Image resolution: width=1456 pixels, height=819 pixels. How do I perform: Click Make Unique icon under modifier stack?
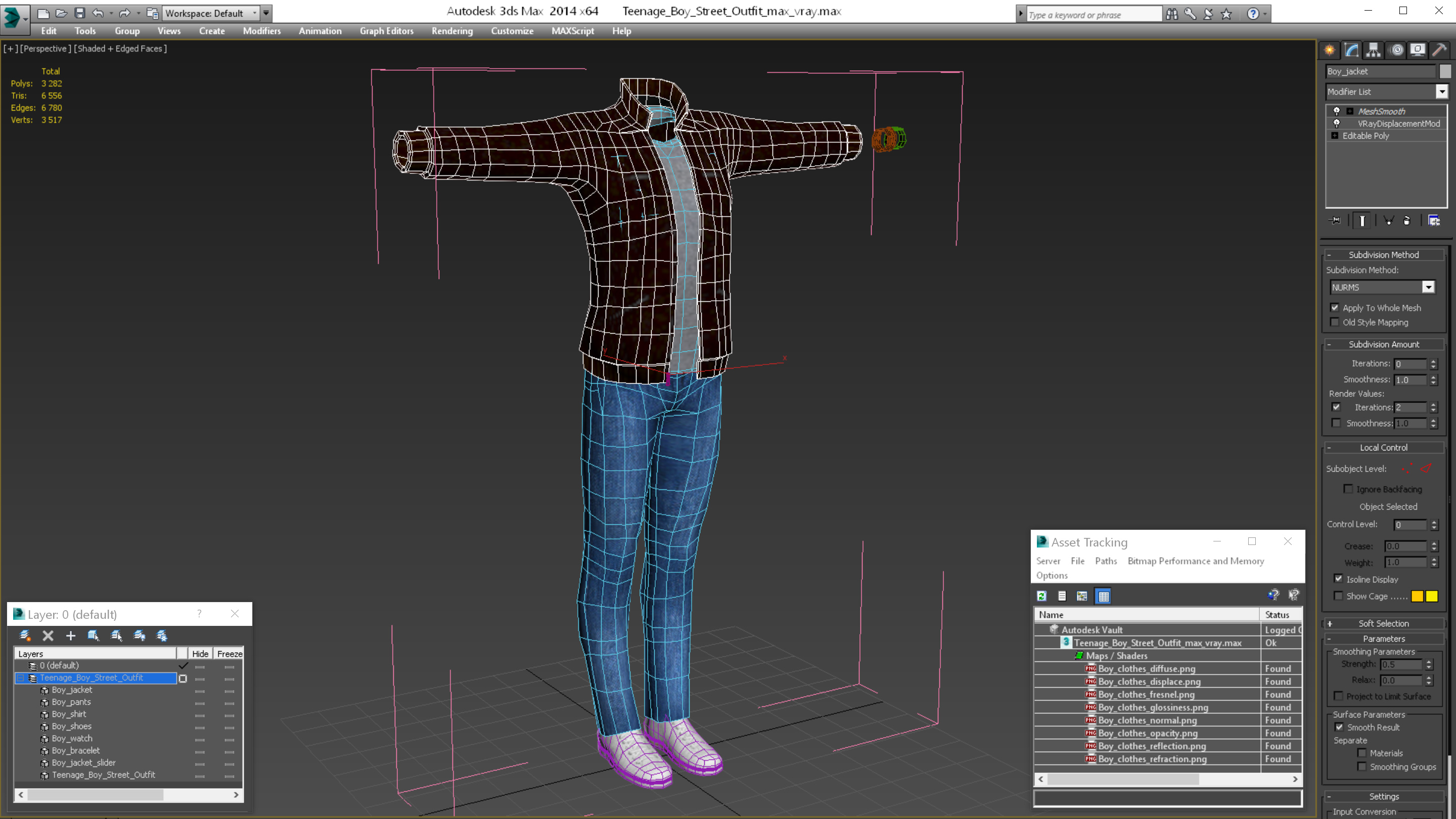1388,220
